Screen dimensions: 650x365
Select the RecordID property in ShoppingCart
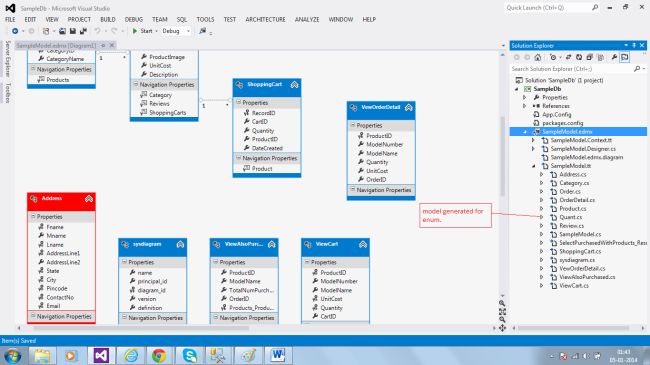click(x=264, y=113)
